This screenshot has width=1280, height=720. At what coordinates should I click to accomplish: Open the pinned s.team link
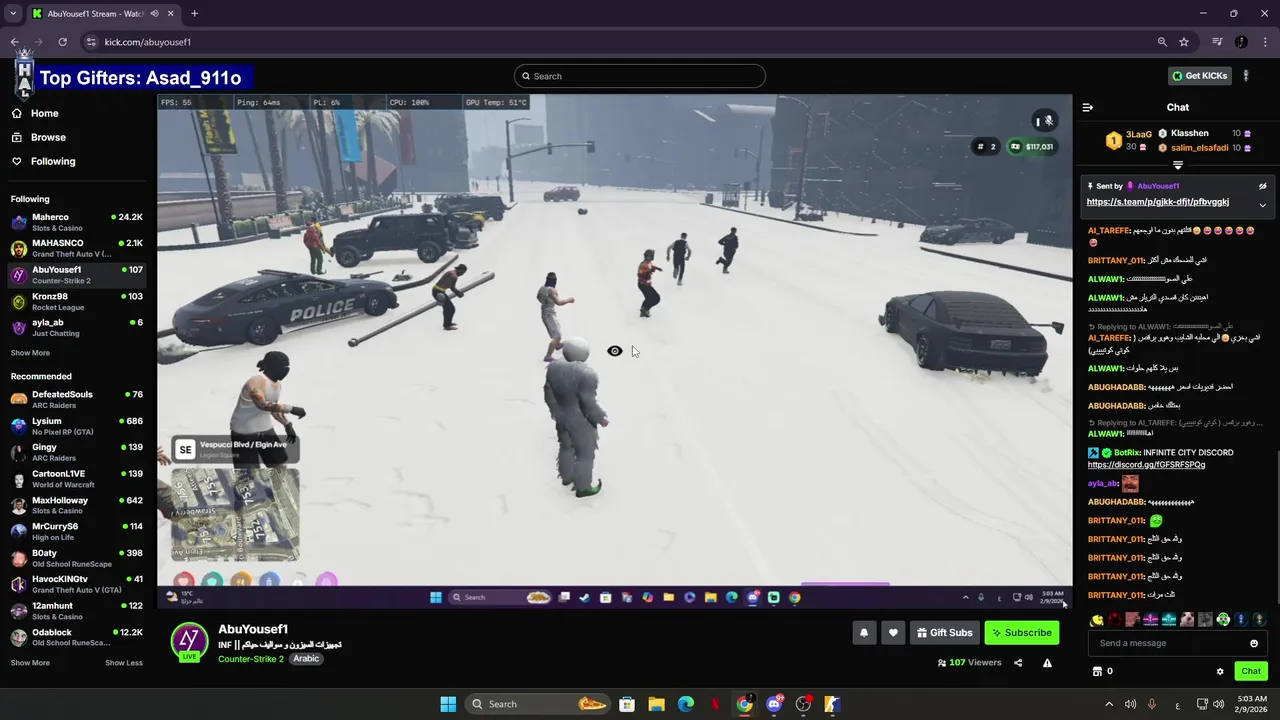click(x=1157, y=202)
